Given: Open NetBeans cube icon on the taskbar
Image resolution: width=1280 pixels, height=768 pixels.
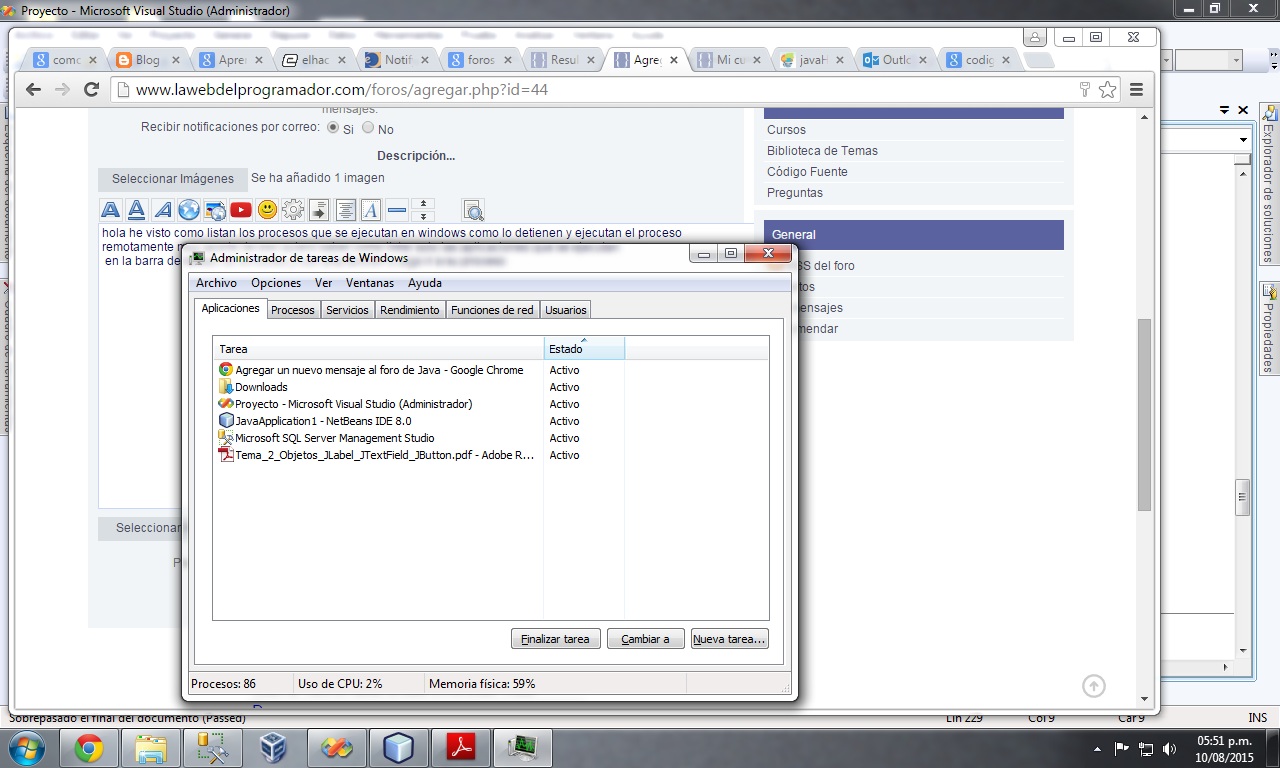Looking at the screenshot, I should tap(398, 748).
